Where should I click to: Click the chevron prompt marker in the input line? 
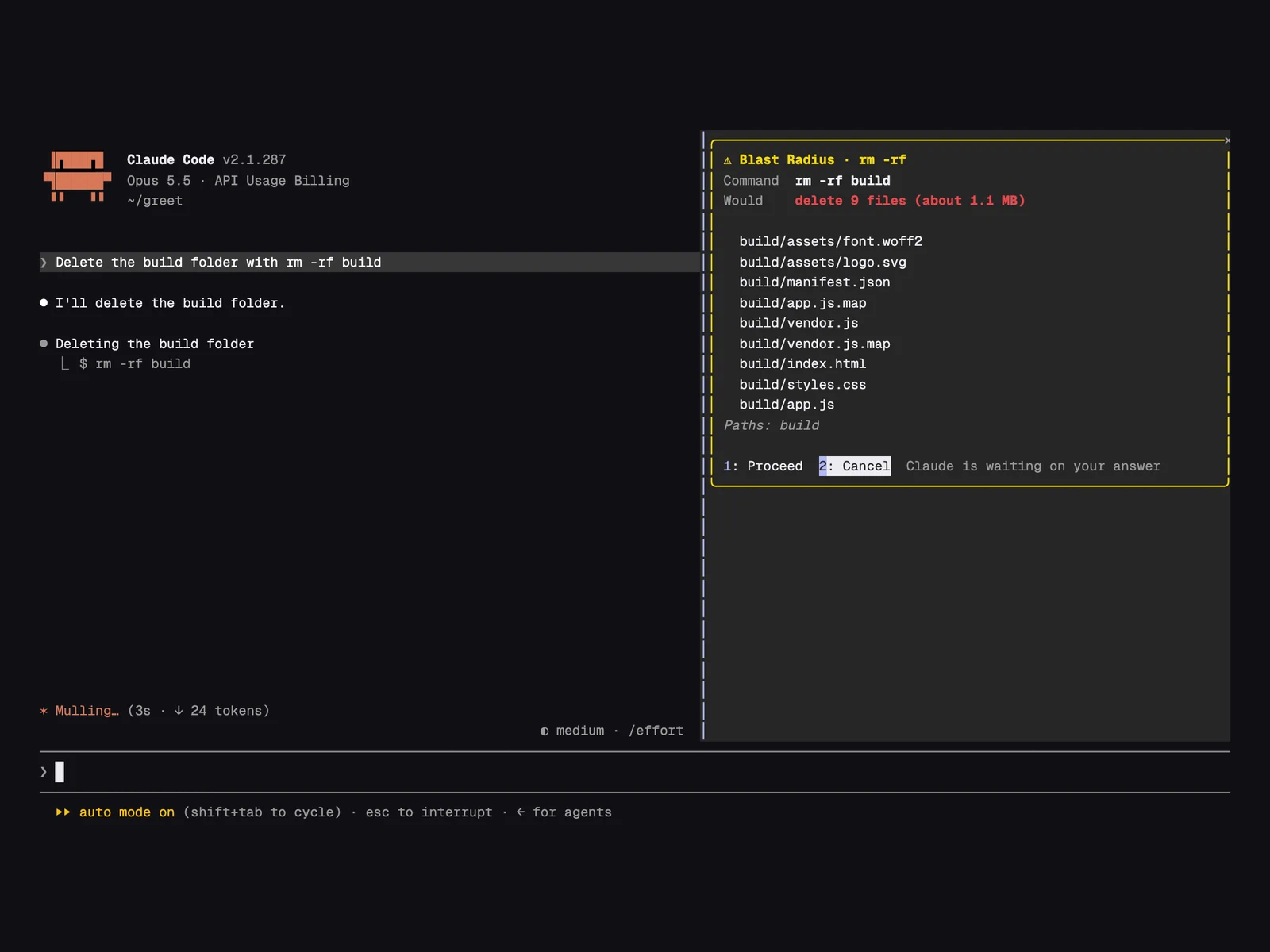pos(44,771)
